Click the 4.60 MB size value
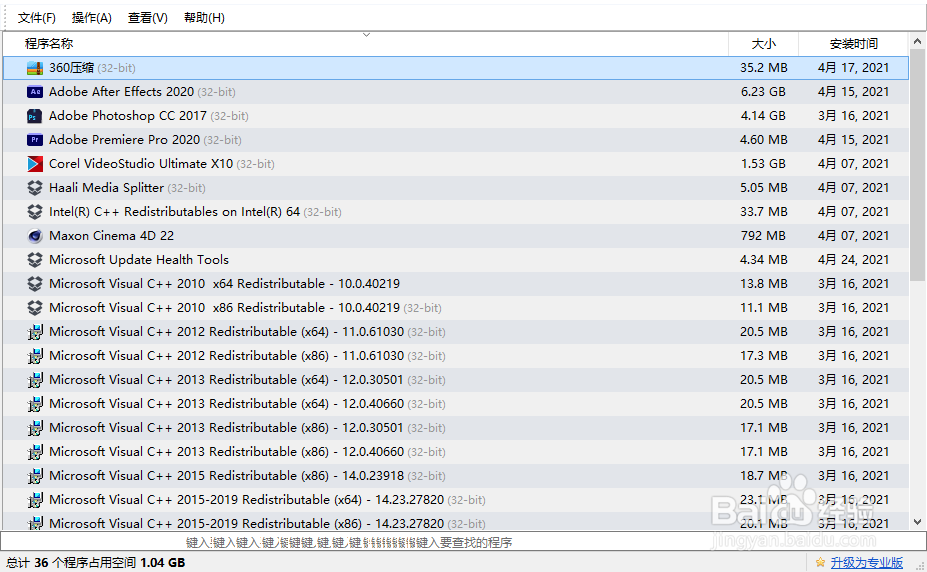 763,139
